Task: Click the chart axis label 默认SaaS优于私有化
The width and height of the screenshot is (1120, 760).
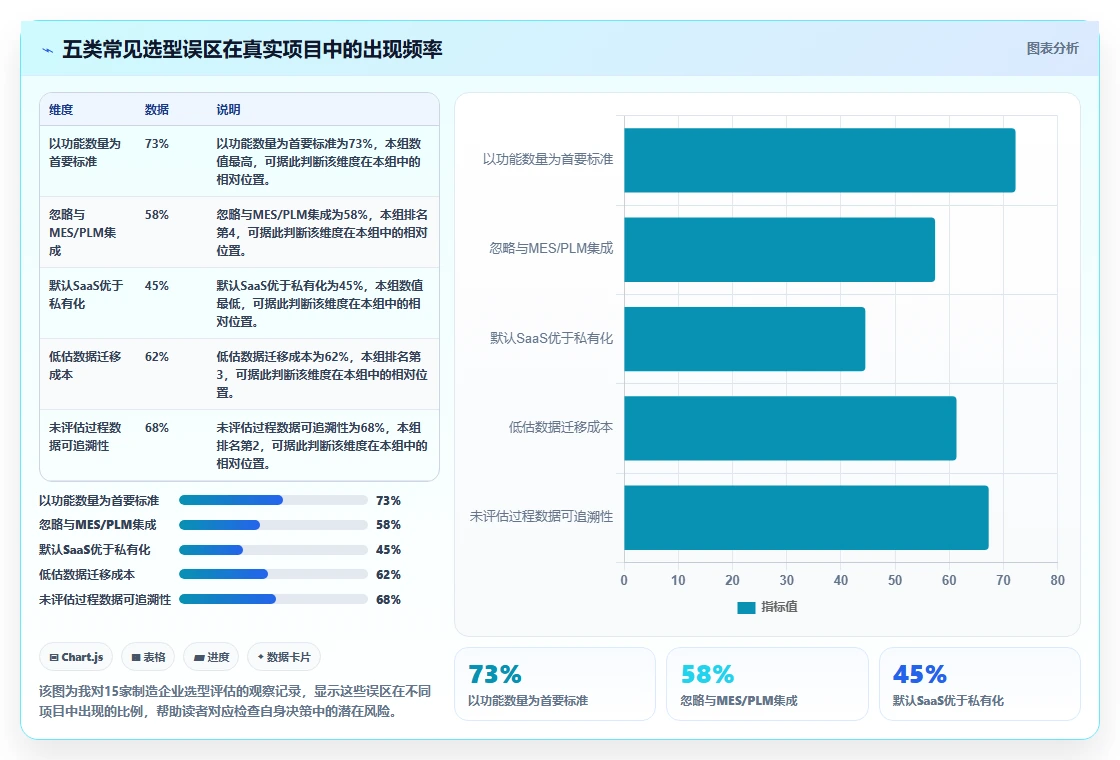Action: 551,338
